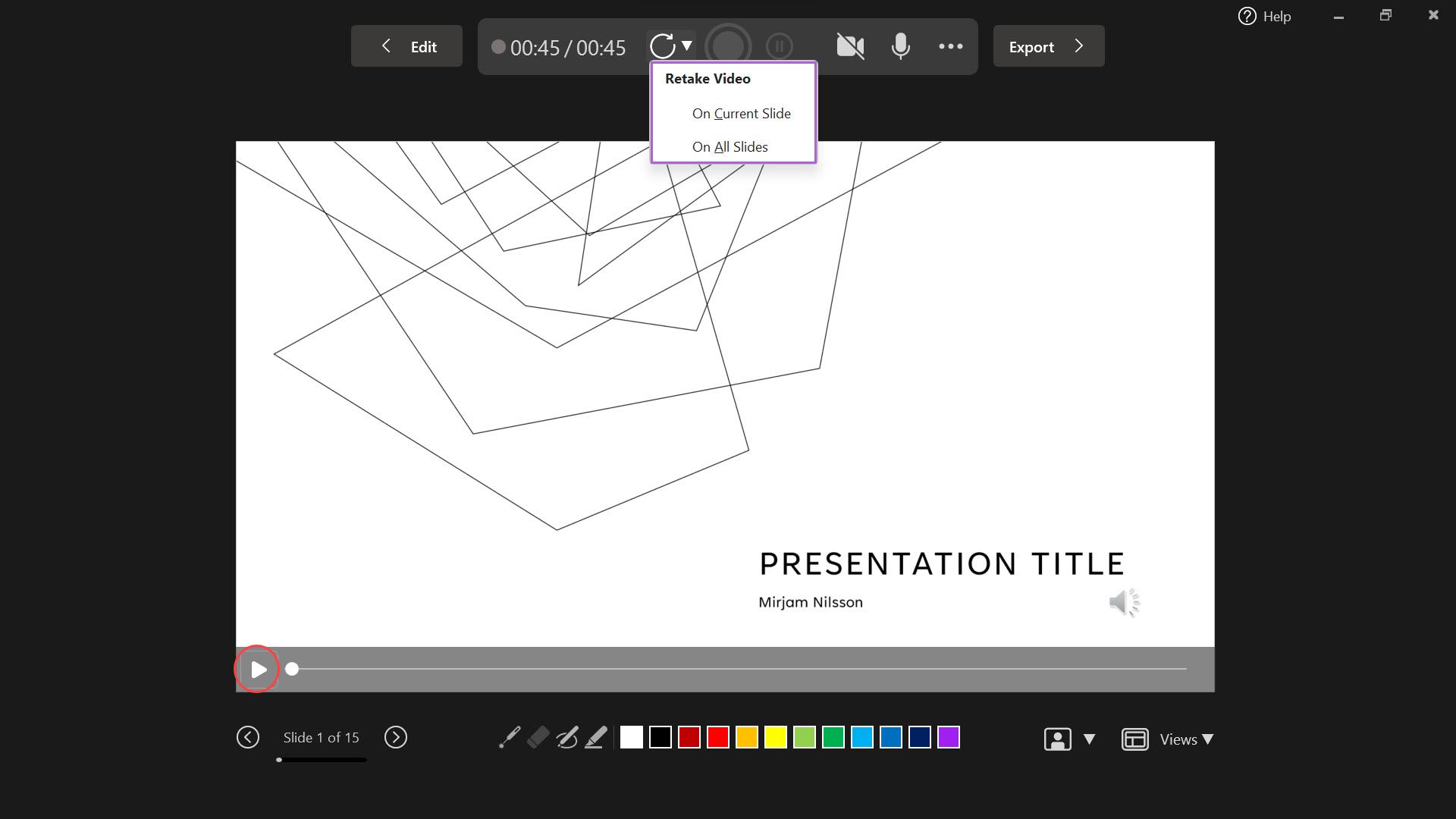Play the recorded slide preview

258,670
